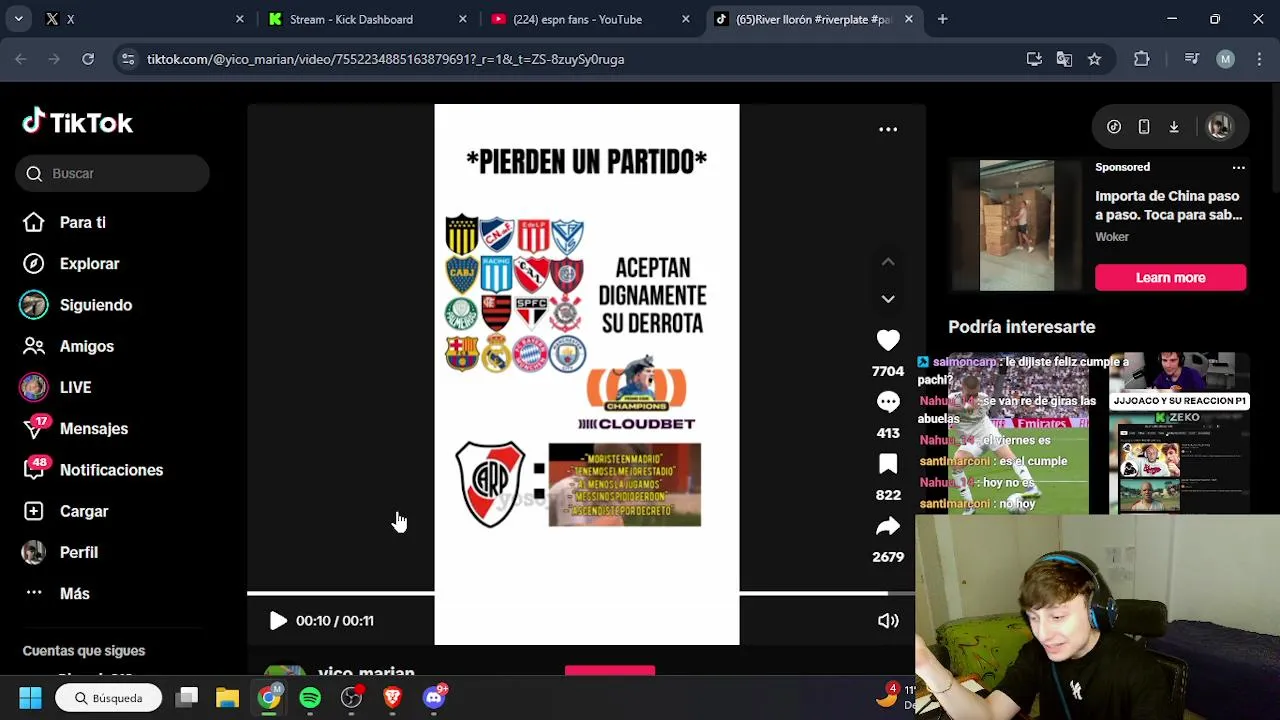Viewport: 1280px width, 720px height.
Task: Open the TikTok profile avatar menu
Action: click(1219, 127)
